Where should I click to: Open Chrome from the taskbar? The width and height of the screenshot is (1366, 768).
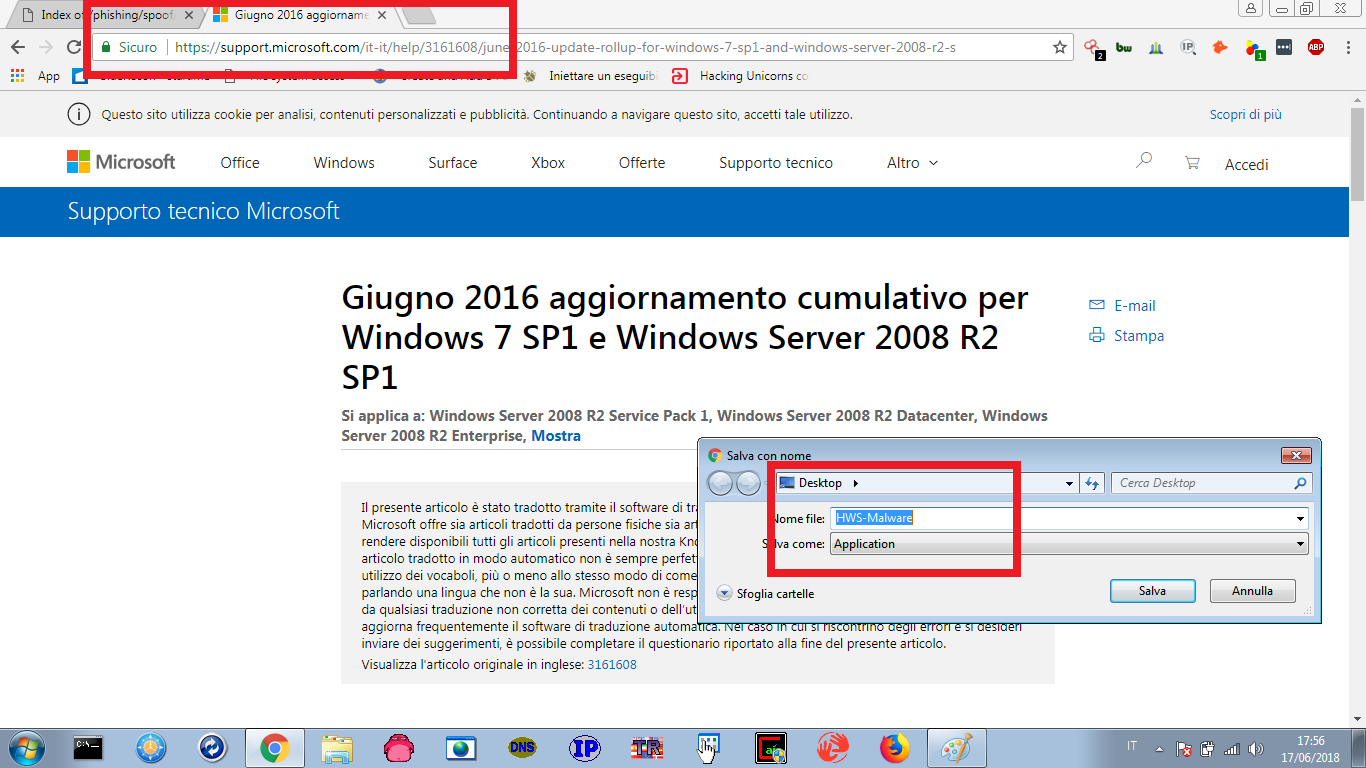275,748
